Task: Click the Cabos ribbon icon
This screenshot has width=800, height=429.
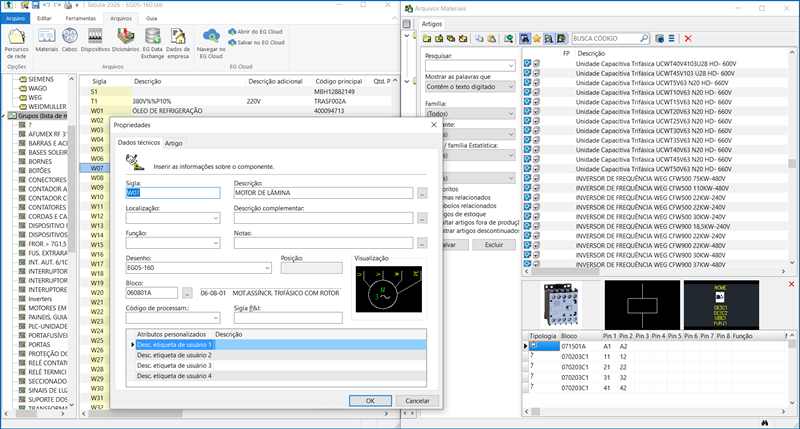Action: click(70, 38)
